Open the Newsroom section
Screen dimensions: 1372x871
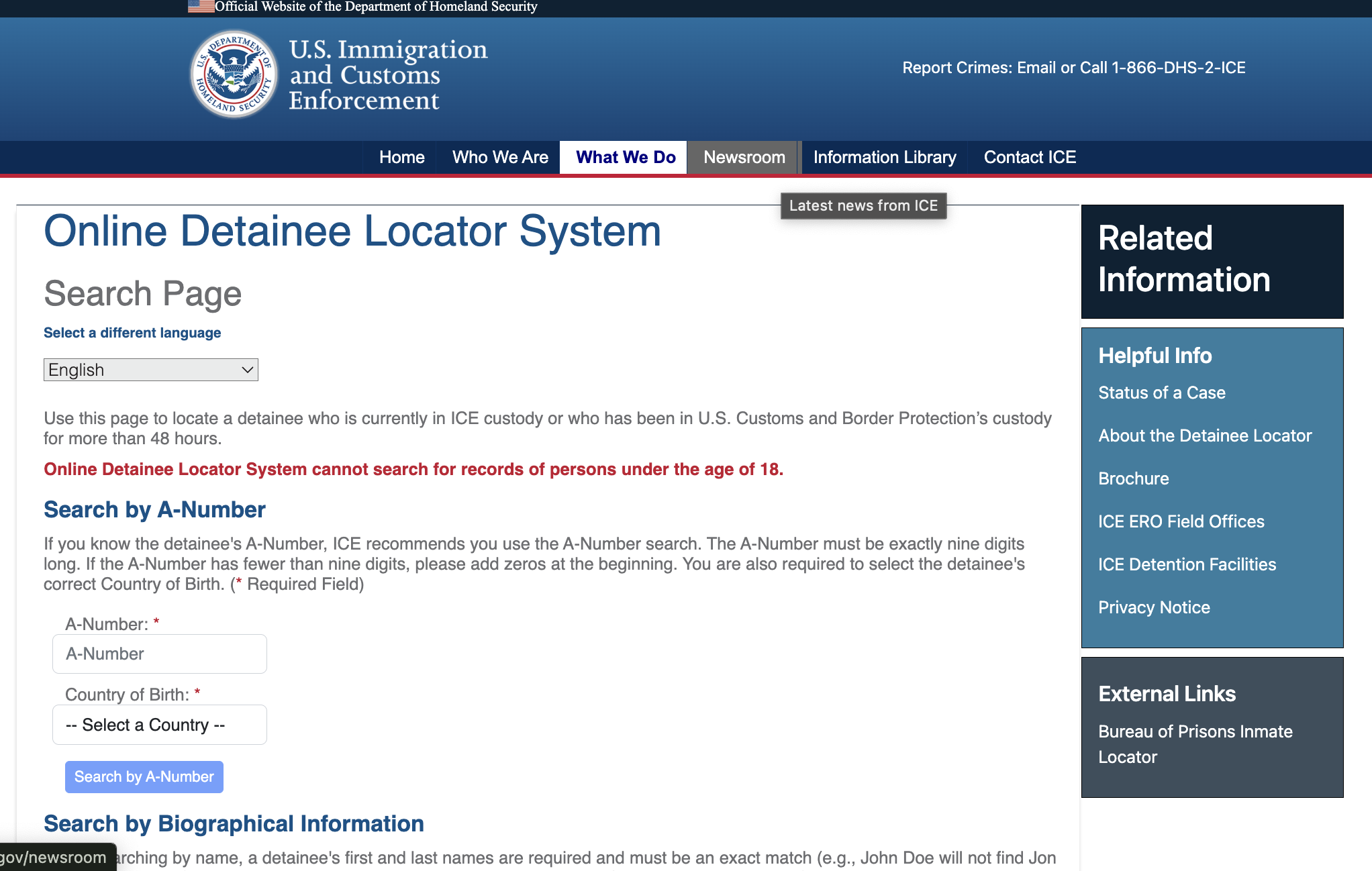click(x=744, y=157)
